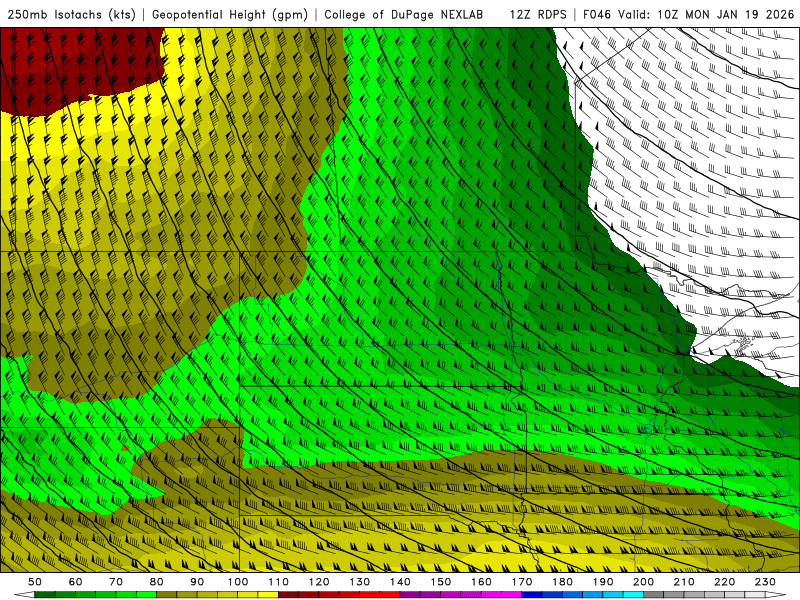The height and width of the screenshot is (600, 800).
Task: Click the right arrow end of color bar
Action: tap(776, 595)
